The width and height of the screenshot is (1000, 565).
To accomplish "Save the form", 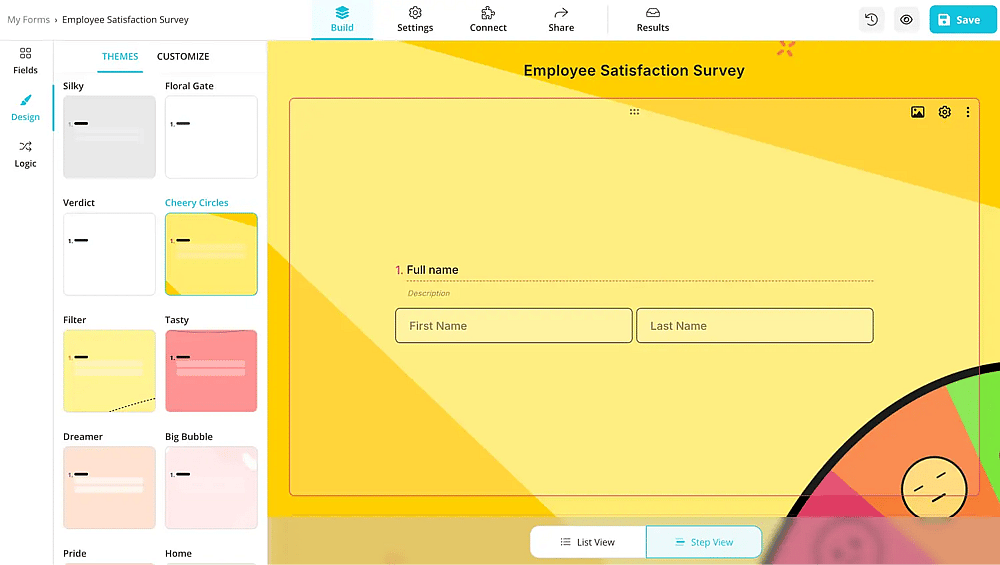I will pos(962,20).
